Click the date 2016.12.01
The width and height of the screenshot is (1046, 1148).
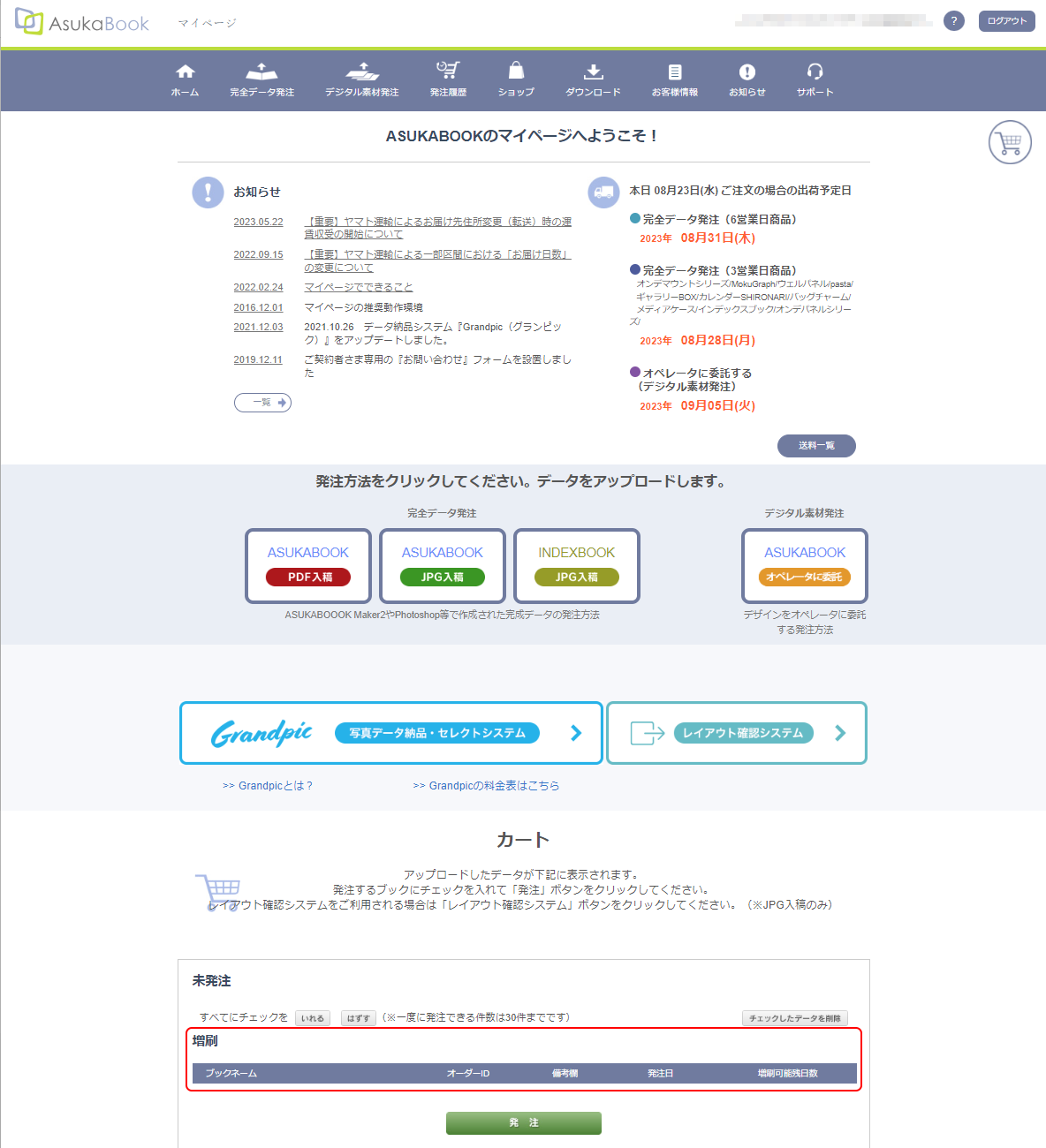pyautogui.click(x=258, y=307)
